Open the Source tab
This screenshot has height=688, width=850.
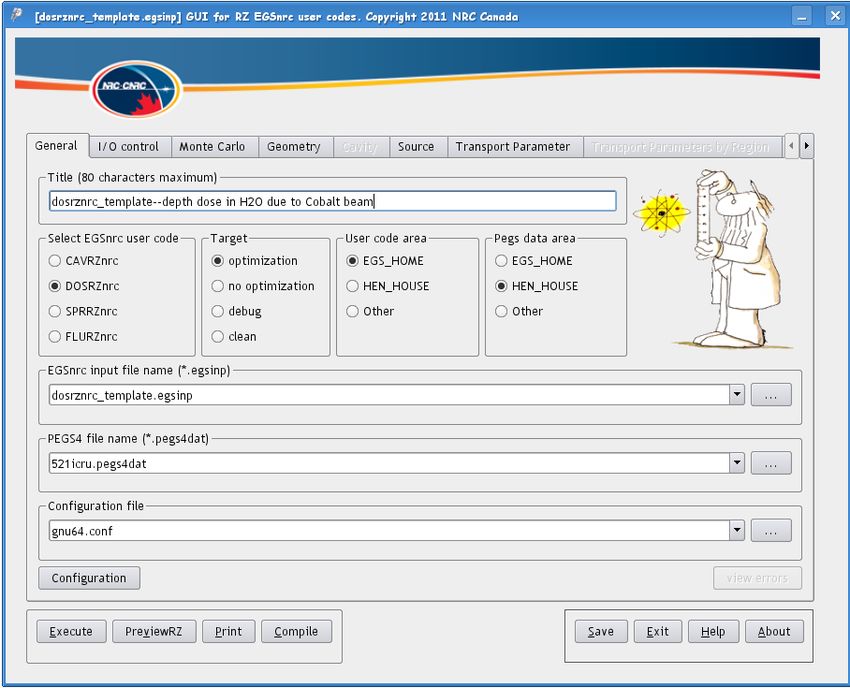click(416, 147)
